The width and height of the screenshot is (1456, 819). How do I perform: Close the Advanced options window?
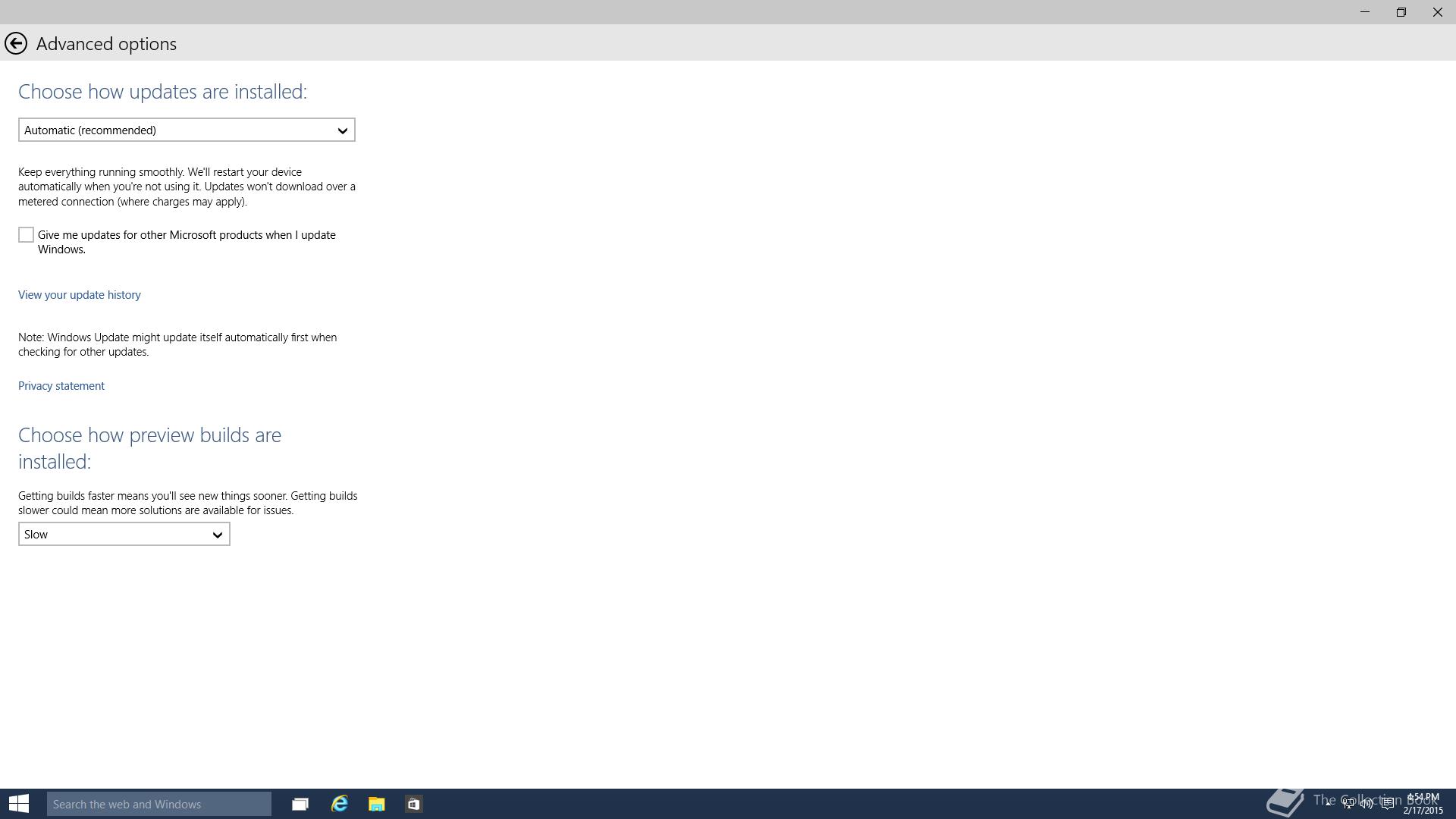click(1438, 12)
